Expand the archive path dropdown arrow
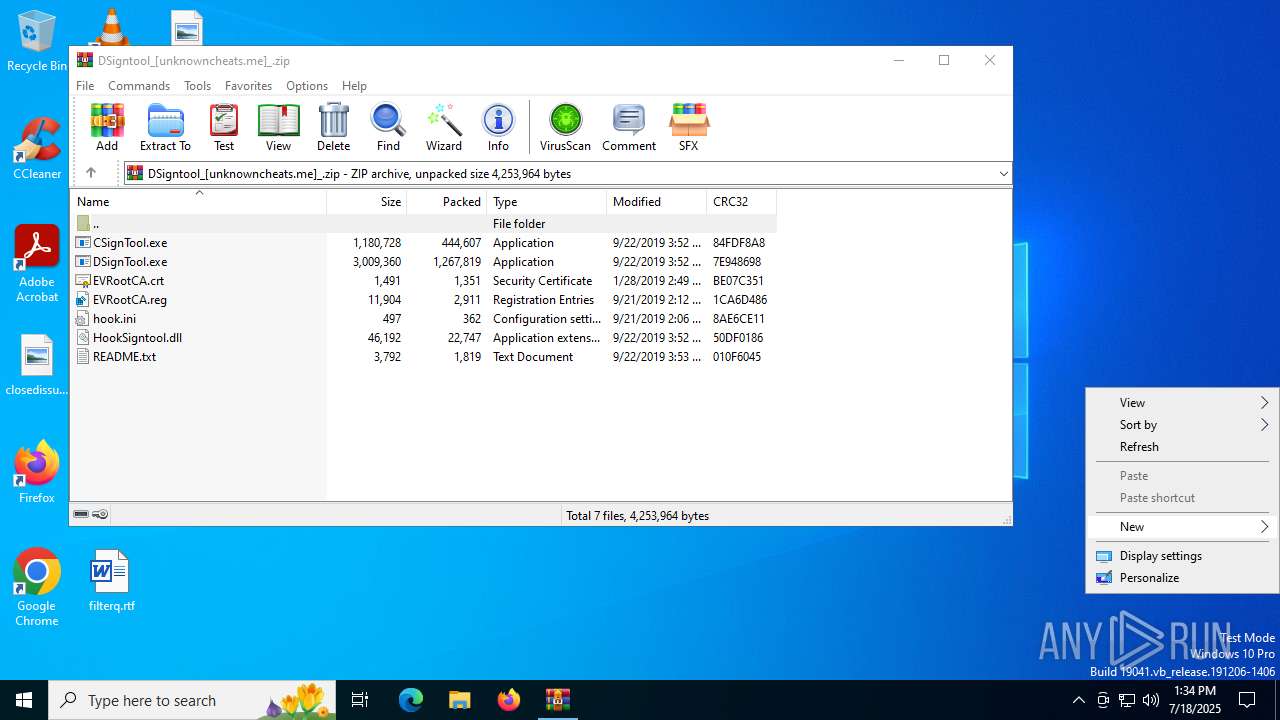This screenshot has width=1280, height=720. pos(1003,174)
